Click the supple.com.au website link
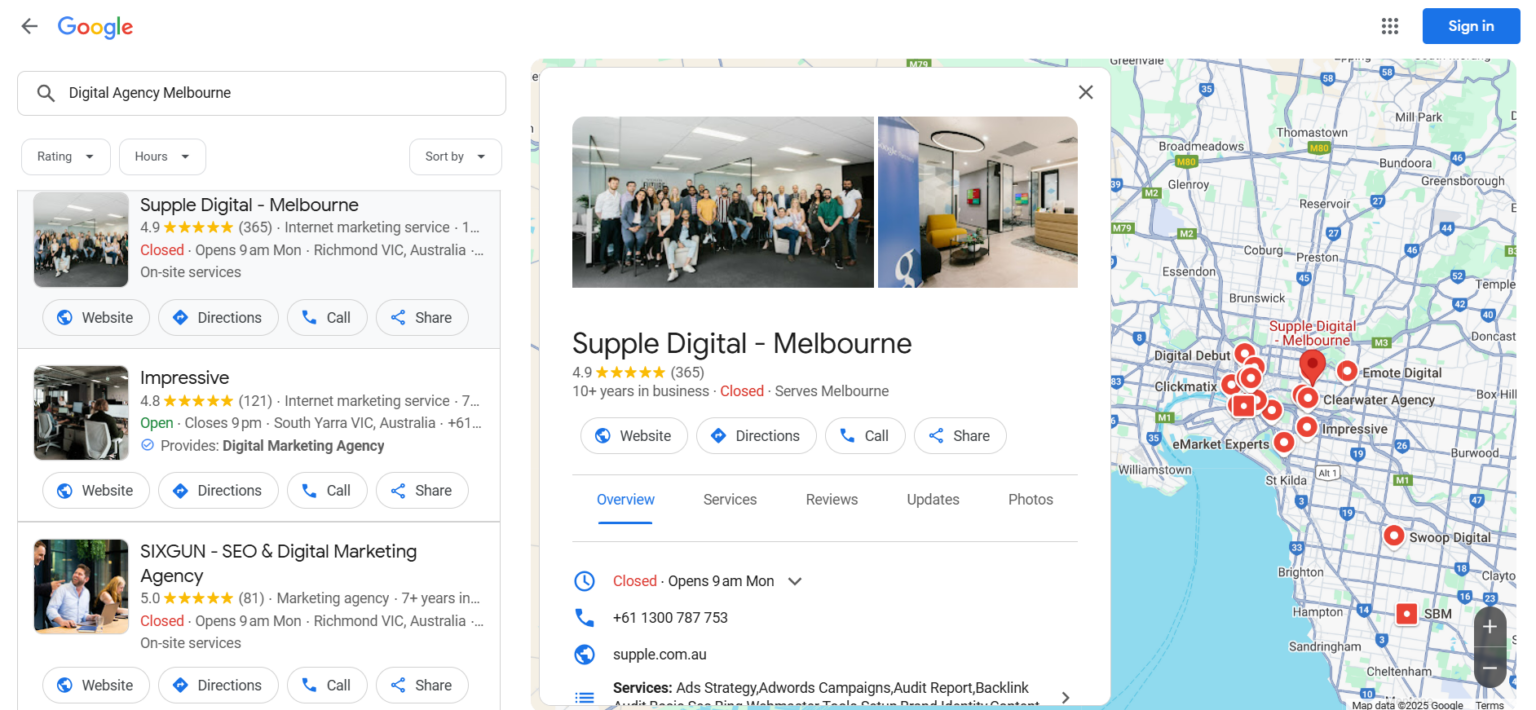Screen dimensions: 1536x710 point(659,654)
